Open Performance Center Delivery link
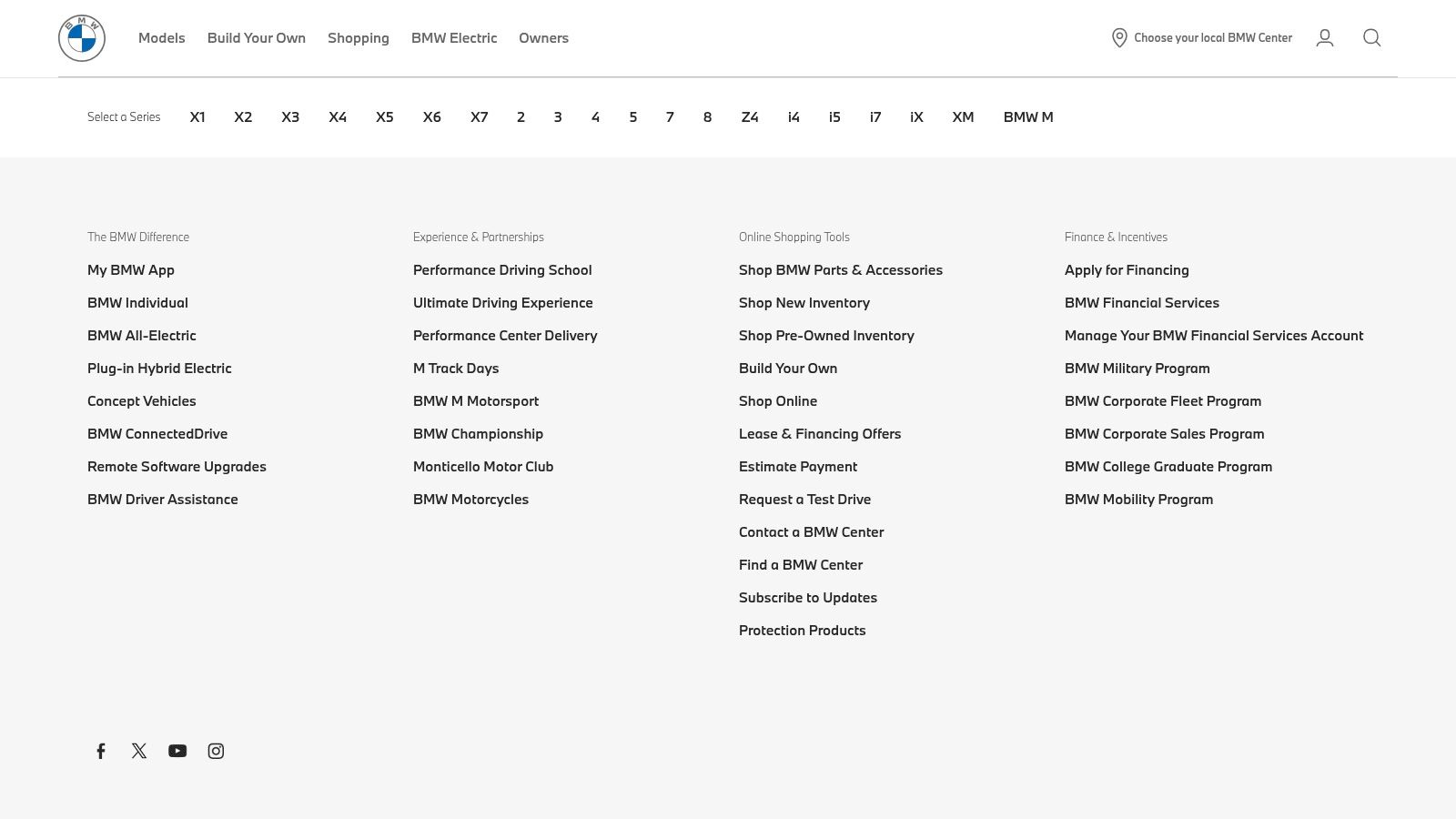 (x=505, y=336)
